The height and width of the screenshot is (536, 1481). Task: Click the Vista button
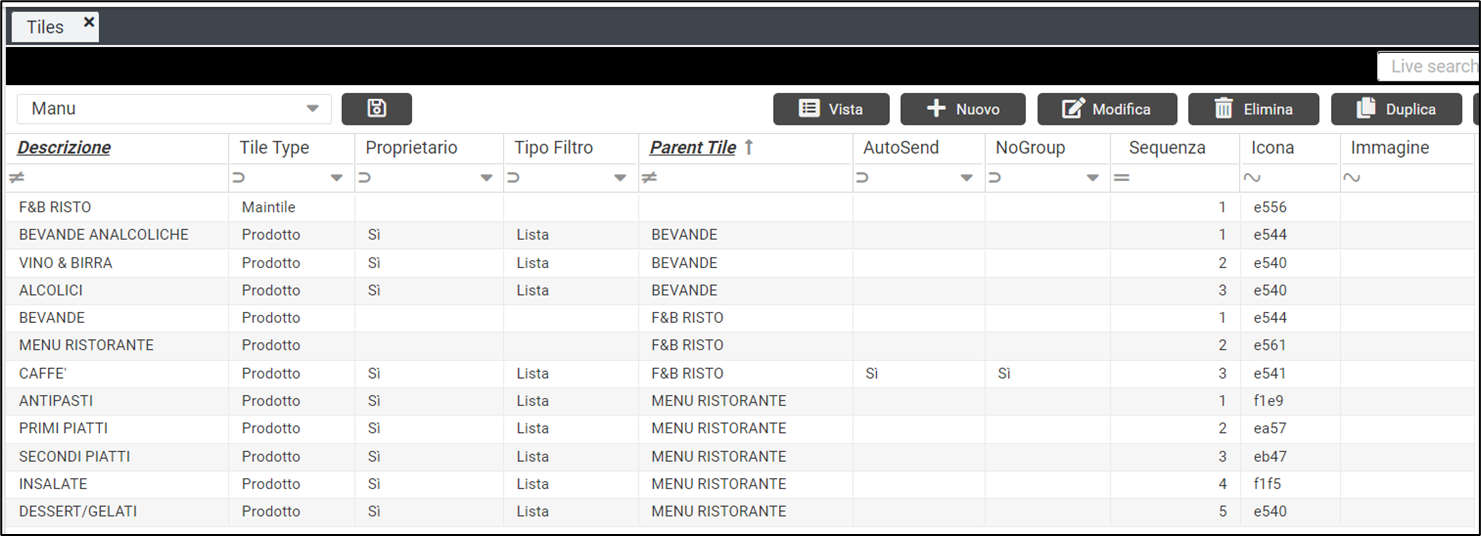(831, 109)
